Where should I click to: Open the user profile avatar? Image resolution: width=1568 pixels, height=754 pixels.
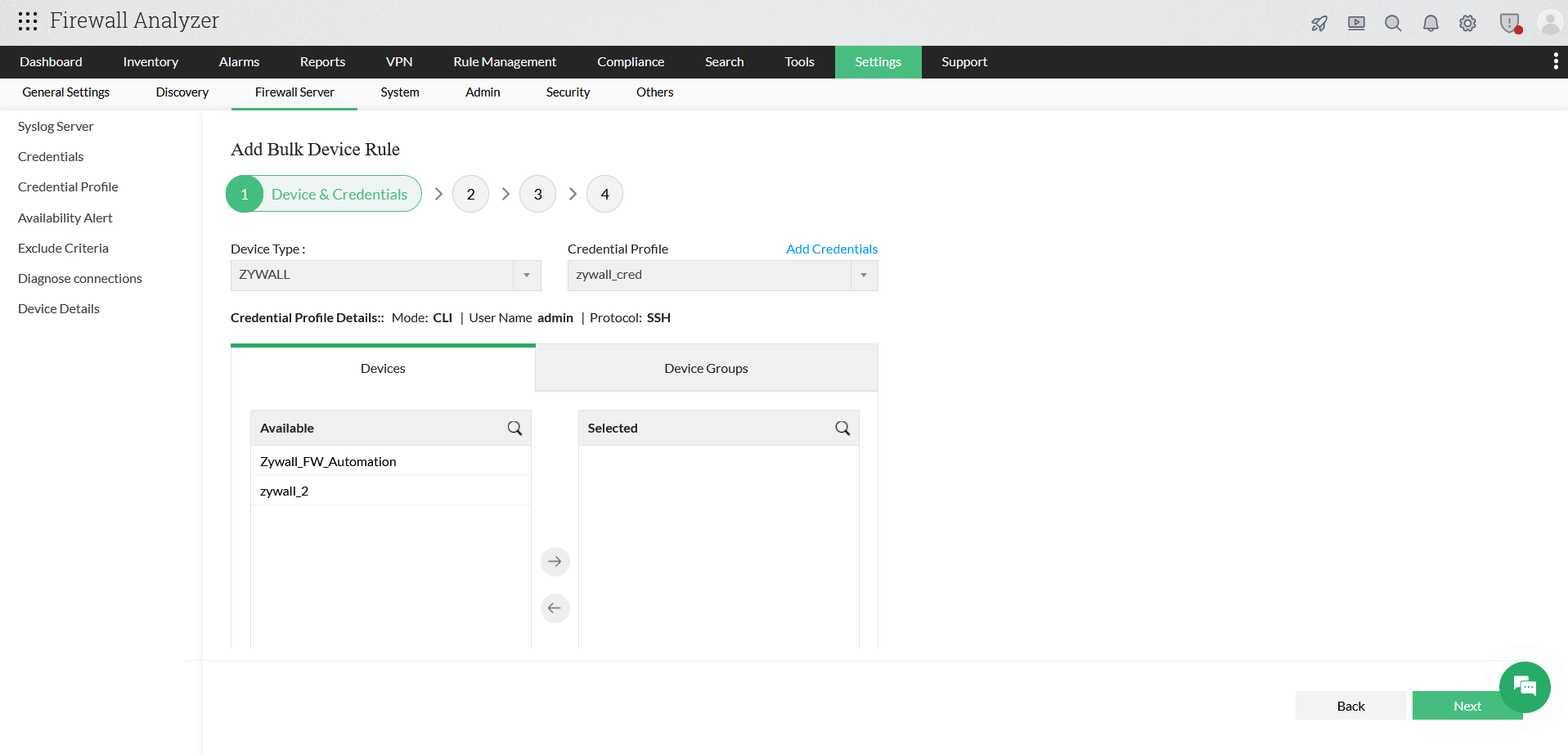click(1550, 23)
